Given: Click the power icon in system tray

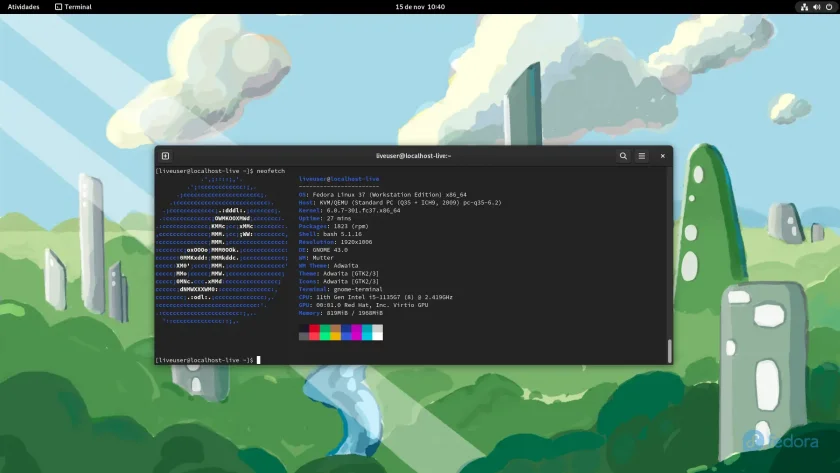Looking at the screenshot, I should coord(829,7).
